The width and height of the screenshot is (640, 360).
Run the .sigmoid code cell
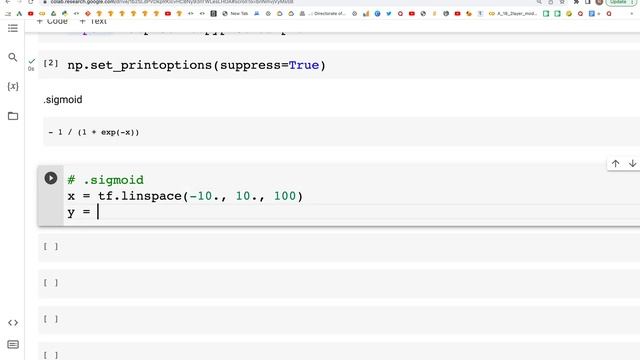51,178
